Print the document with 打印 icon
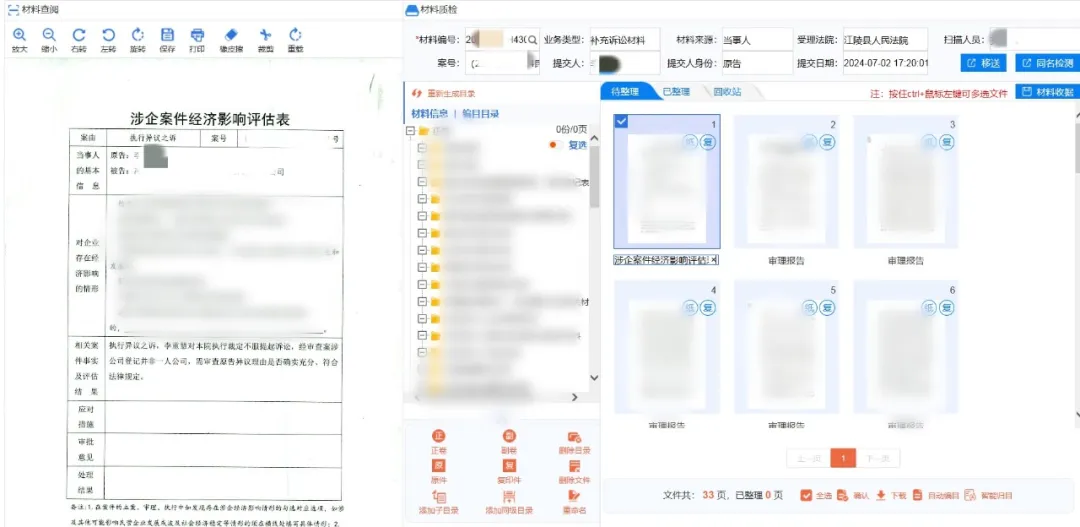 [x=197, y=35]
